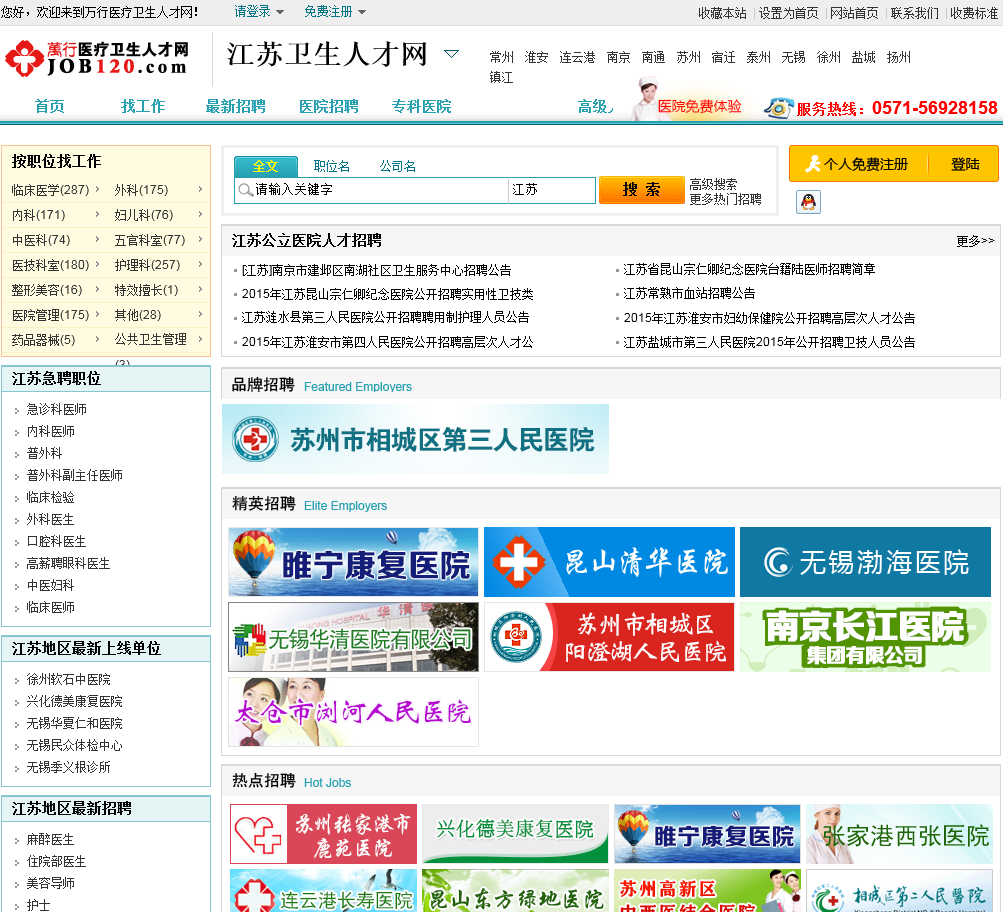Click the magnifier icon in keyword box
Screen dimensions: 1003x912
[x=245, y=190]
